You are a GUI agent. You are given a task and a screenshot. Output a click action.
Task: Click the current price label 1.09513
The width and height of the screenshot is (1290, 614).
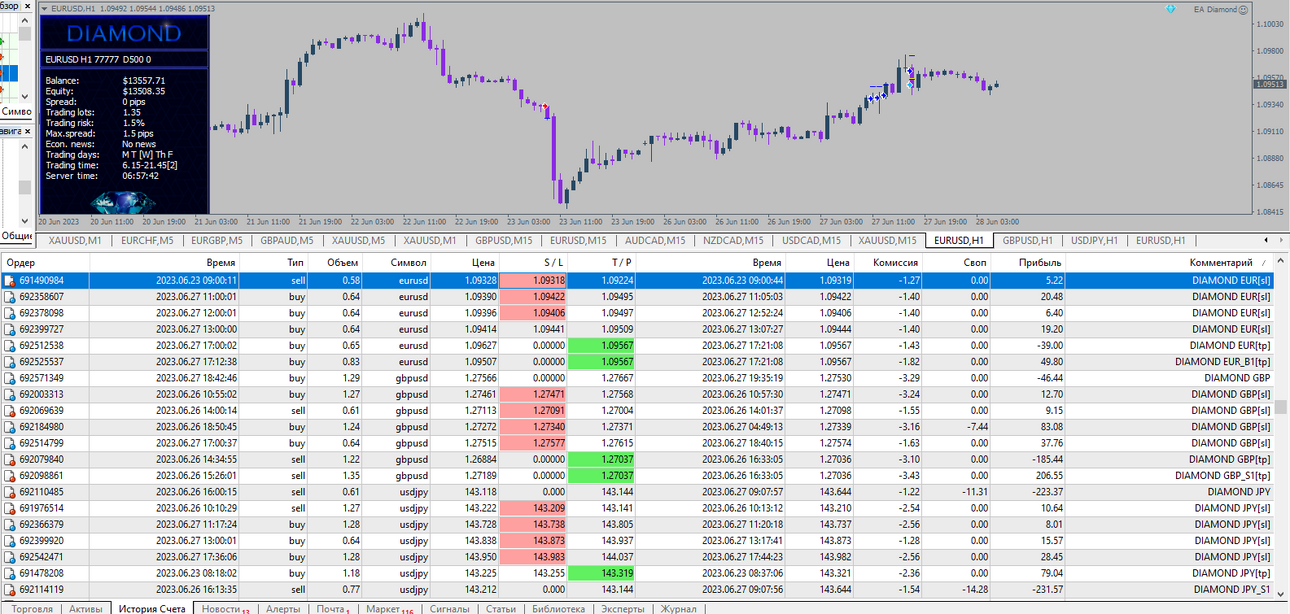click(x=1270, y=84)
